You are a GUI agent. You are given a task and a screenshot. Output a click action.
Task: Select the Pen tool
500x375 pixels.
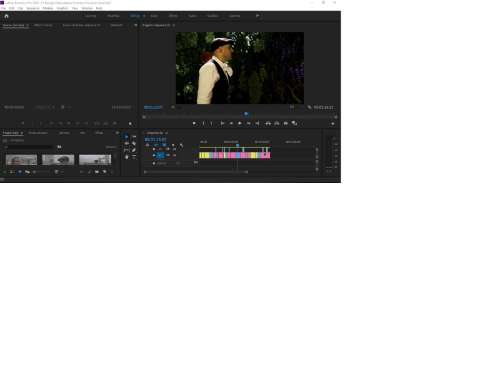pos(134,150)
